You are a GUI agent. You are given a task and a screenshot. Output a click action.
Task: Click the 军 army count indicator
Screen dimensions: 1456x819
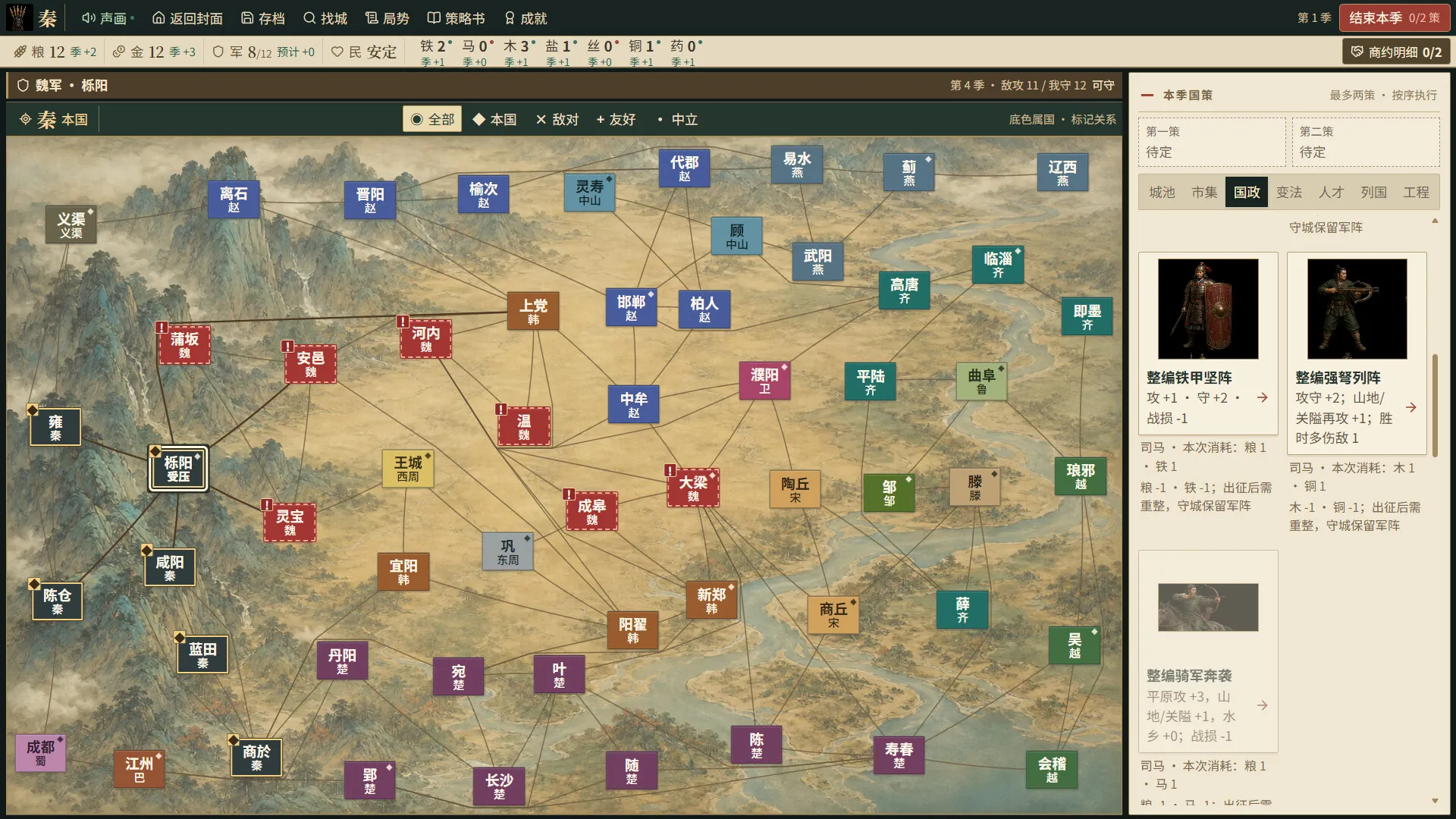[264, 52]
